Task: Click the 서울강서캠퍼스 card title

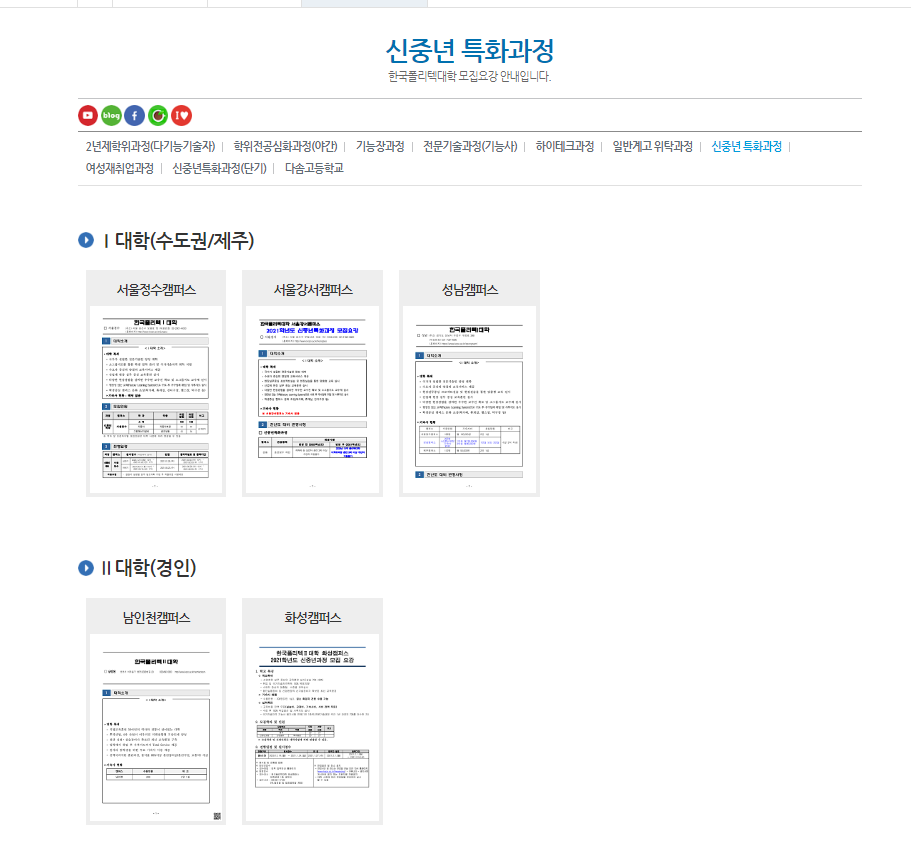Action: (x=313, y=290)
